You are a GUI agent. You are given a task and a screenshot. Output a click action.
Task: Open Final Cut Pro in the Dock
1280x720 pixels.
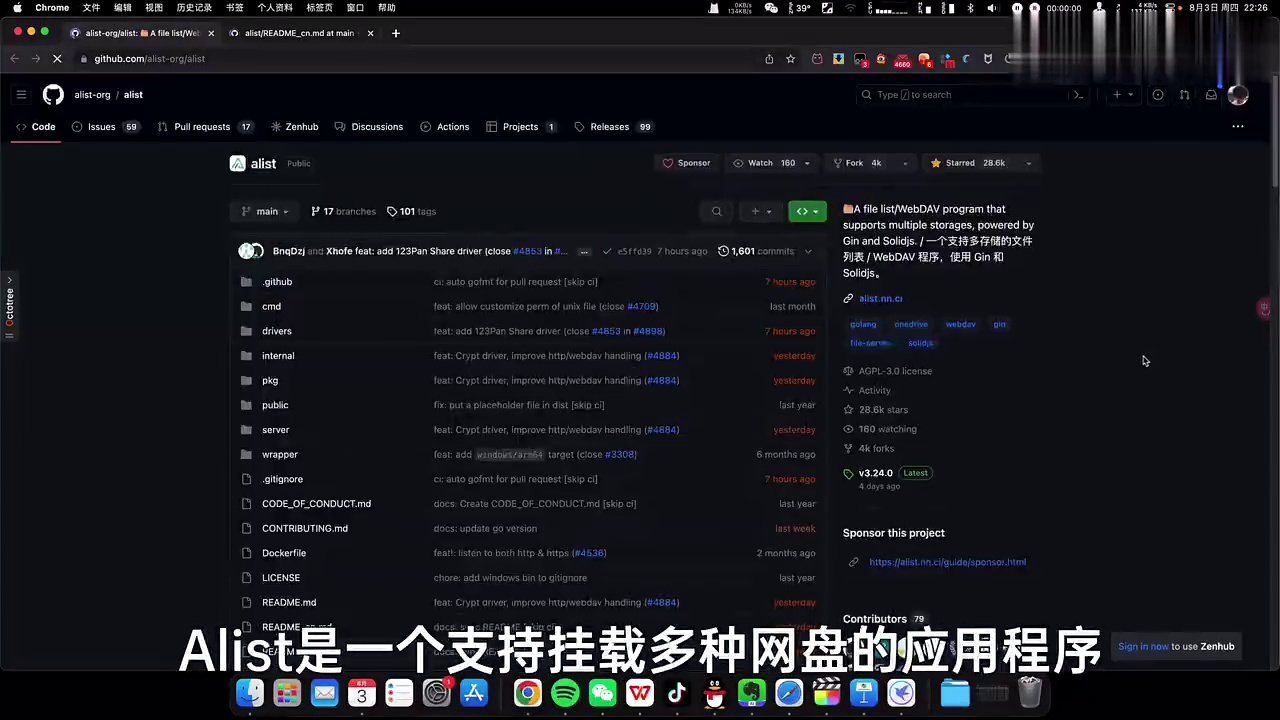pyautogui.click(x=826, y=692)
